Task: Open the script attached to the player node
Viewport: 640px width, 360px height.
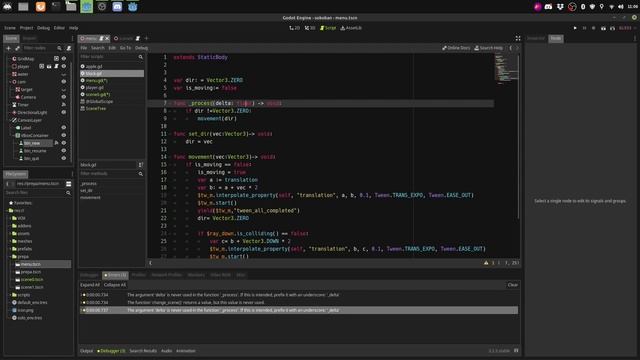Action: pos(56,66)
